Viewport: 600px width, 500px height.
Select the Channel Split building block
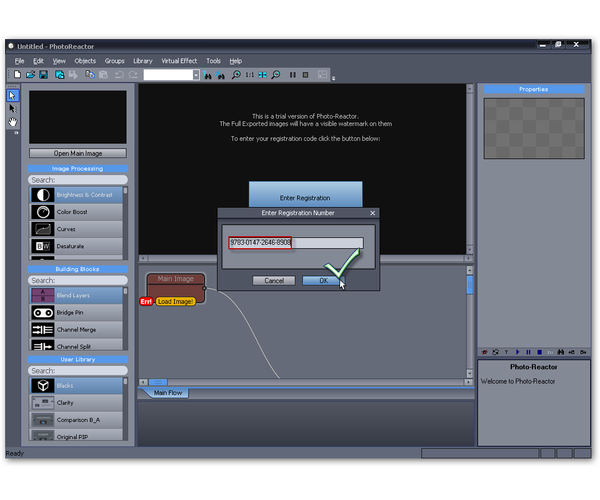coord(77,345)
